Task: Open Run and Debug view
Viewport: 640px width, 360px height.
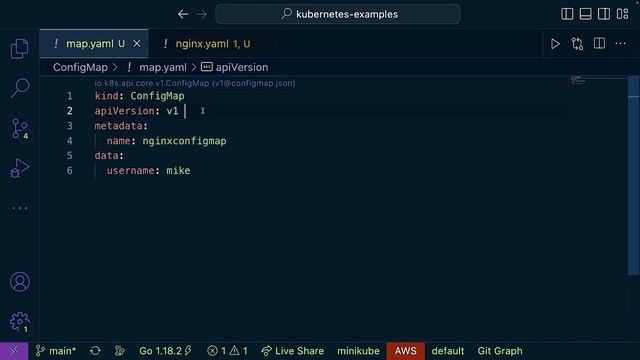Action: pyautogui.click(x=20, y=168)
